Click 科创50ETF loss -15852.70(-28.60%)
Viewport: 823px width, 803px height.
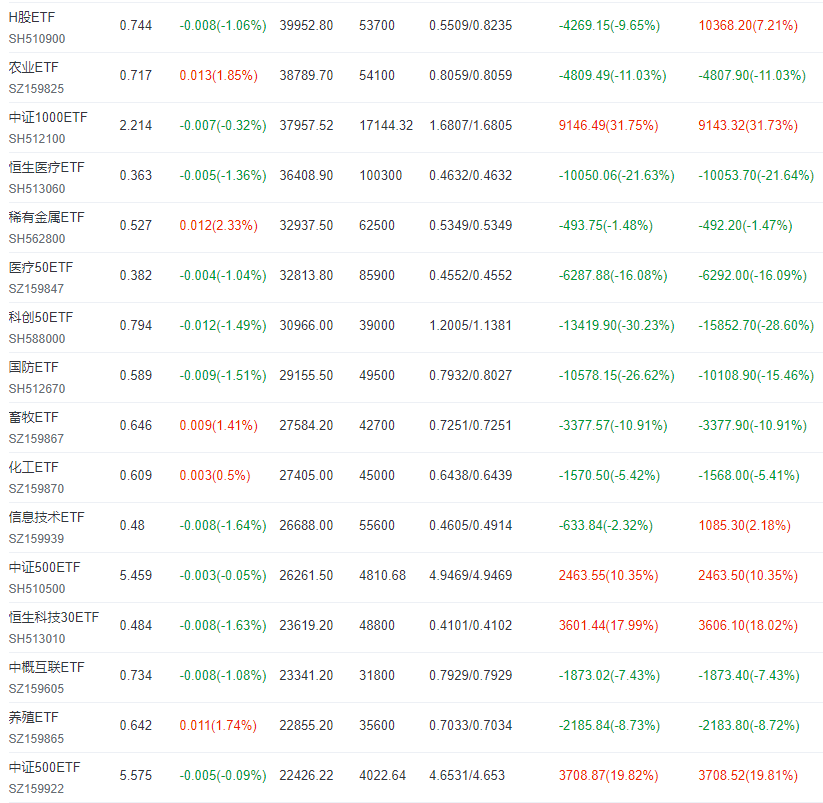756,325
